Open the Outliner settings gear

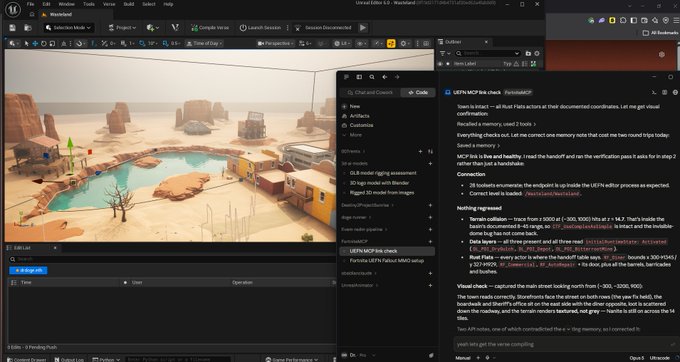pos(537,53)
